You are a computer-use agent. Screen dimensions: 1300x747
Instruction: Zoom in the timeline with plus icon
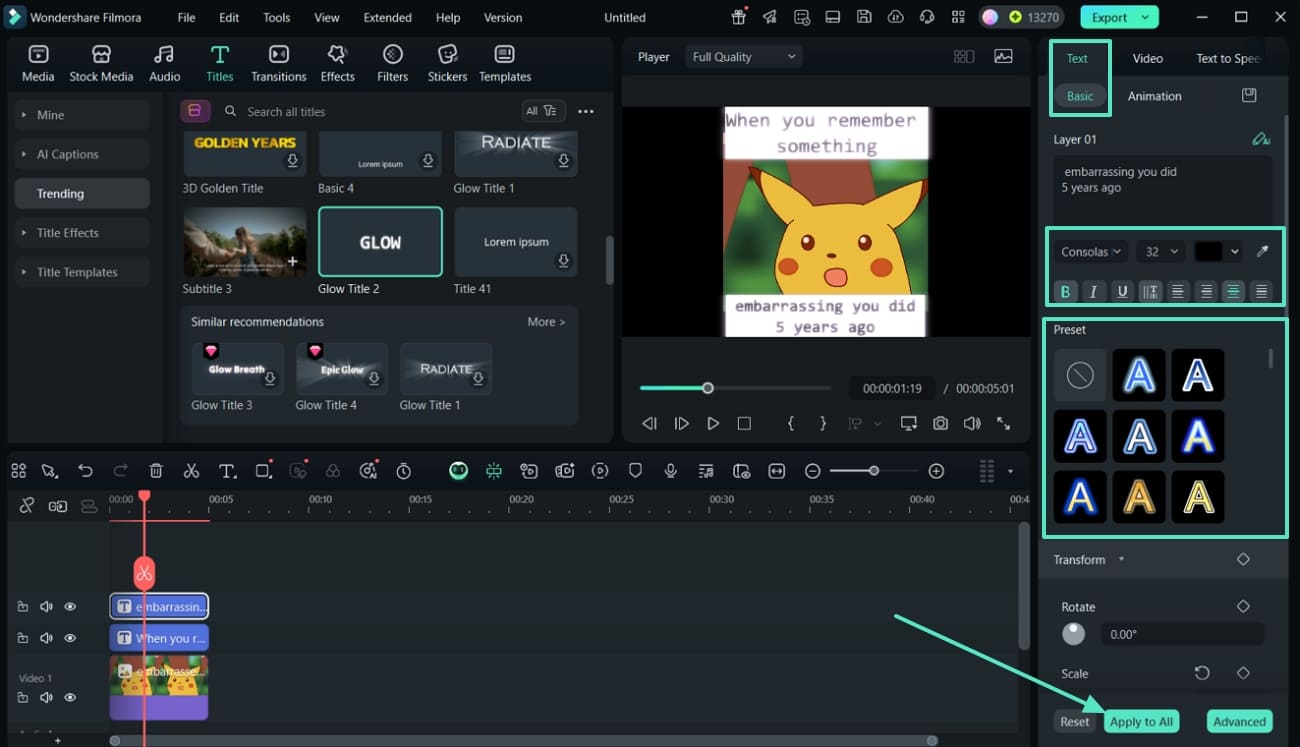tap(936, 471)
